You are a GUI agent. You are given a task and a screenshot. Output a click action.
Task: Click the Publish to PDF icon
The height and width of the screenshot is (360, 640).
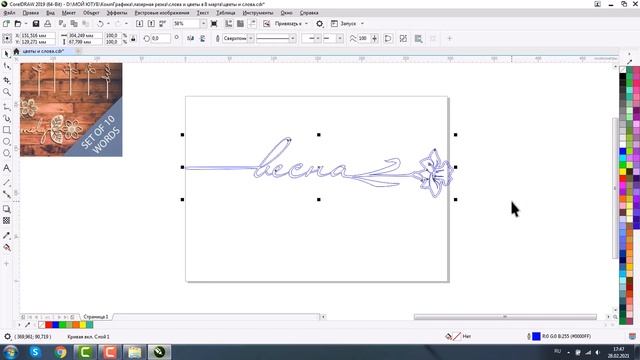point(162,24)
